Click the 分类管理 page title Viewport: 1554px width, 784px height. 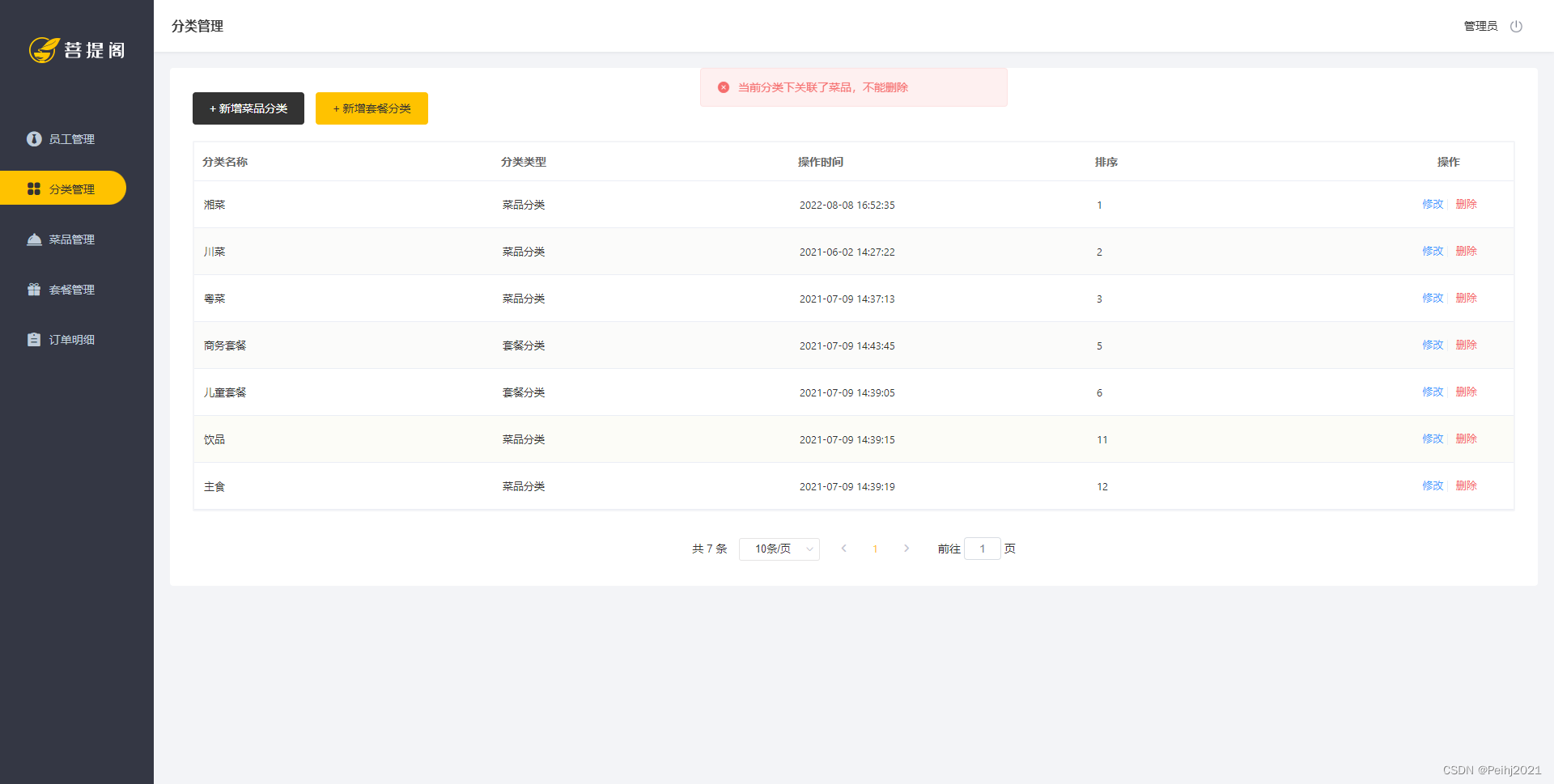point(197,26)
